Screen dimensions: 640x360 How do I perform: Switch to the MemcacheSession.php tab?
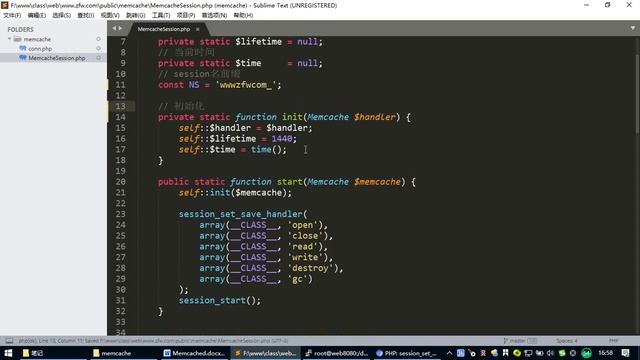click(164, 29)
